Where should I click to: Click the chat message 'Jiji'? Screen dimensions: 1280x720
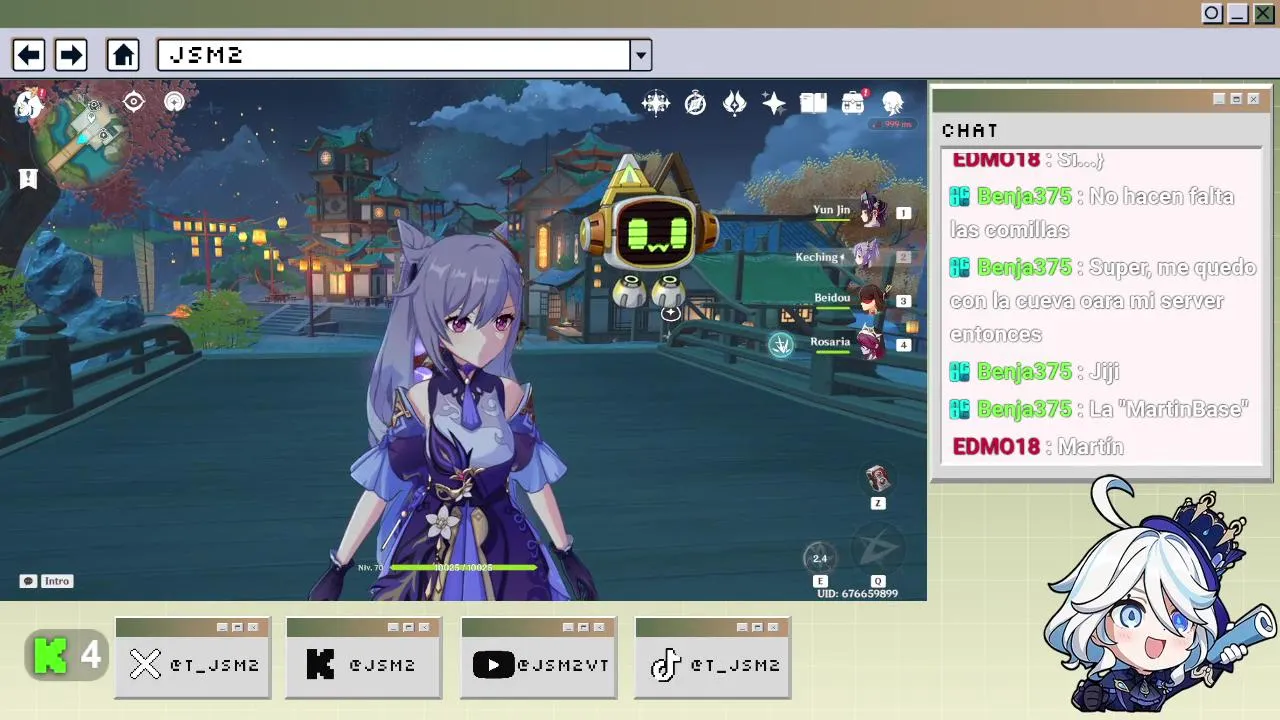pos(1103,372)
